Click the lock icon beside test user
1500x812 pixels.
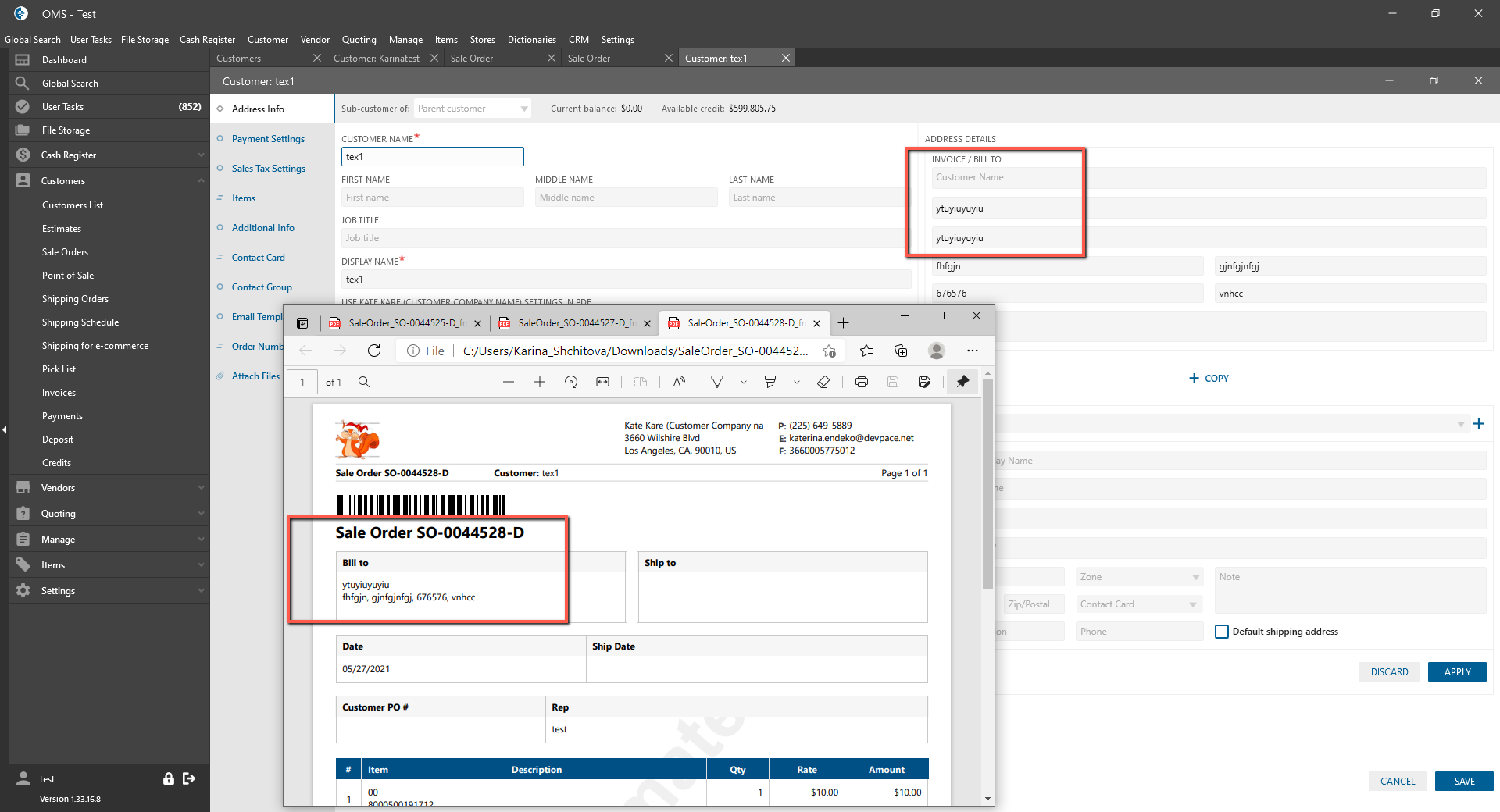[x=168, y=778]
